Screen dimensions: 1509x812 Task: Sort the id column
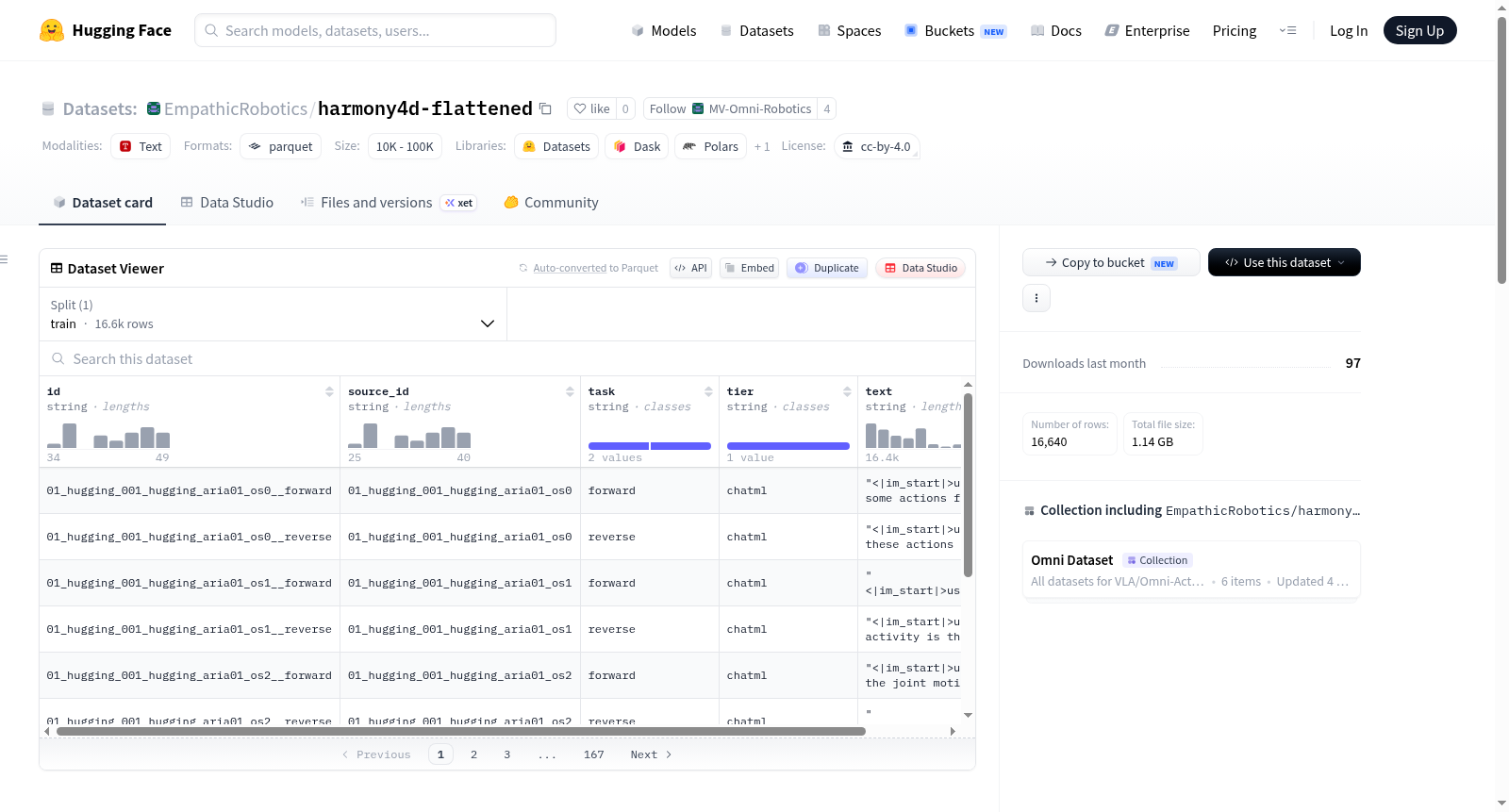pos(329,391)
